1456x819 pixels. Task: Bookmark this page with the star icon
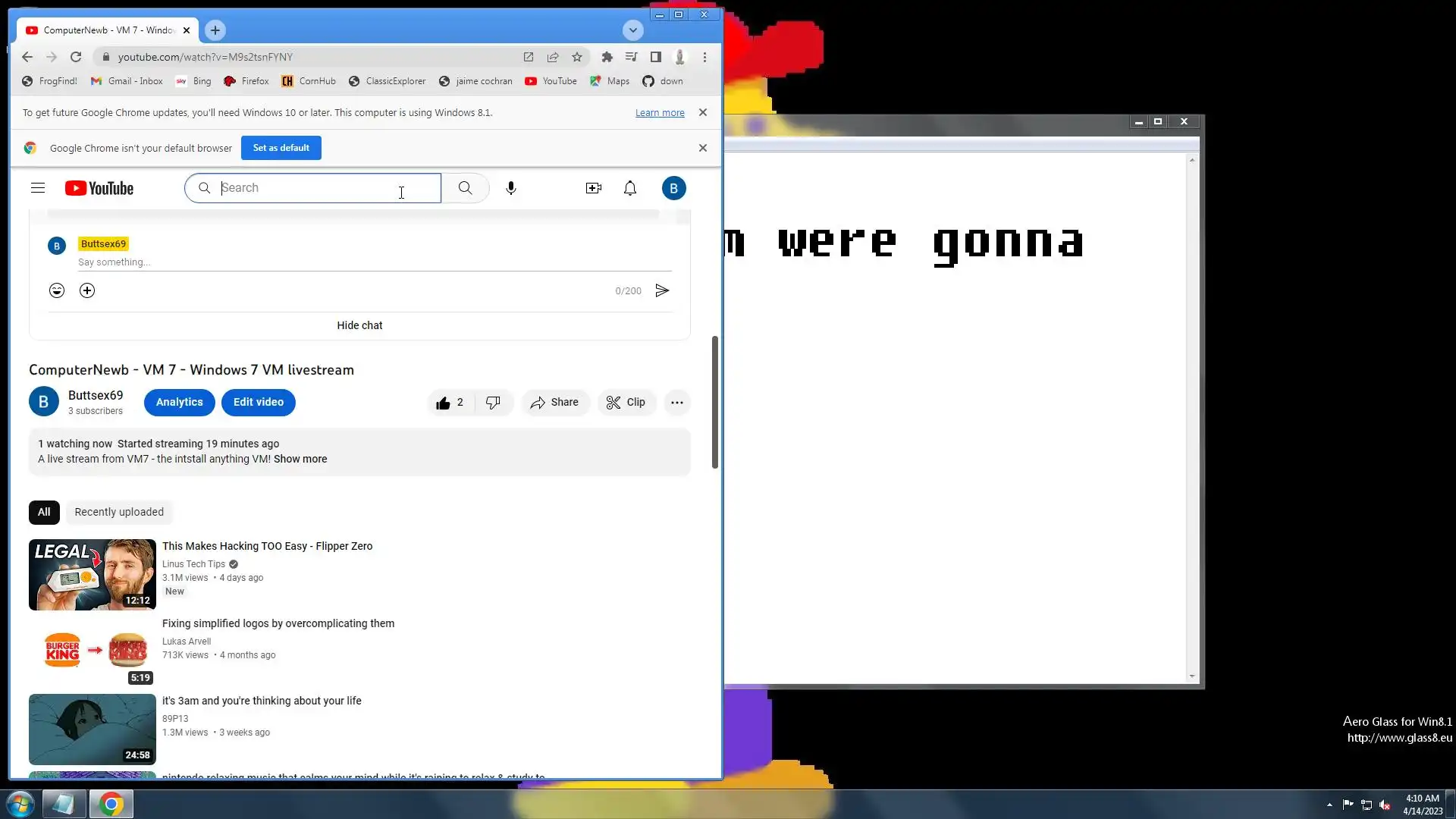click(x=577, y=57)
